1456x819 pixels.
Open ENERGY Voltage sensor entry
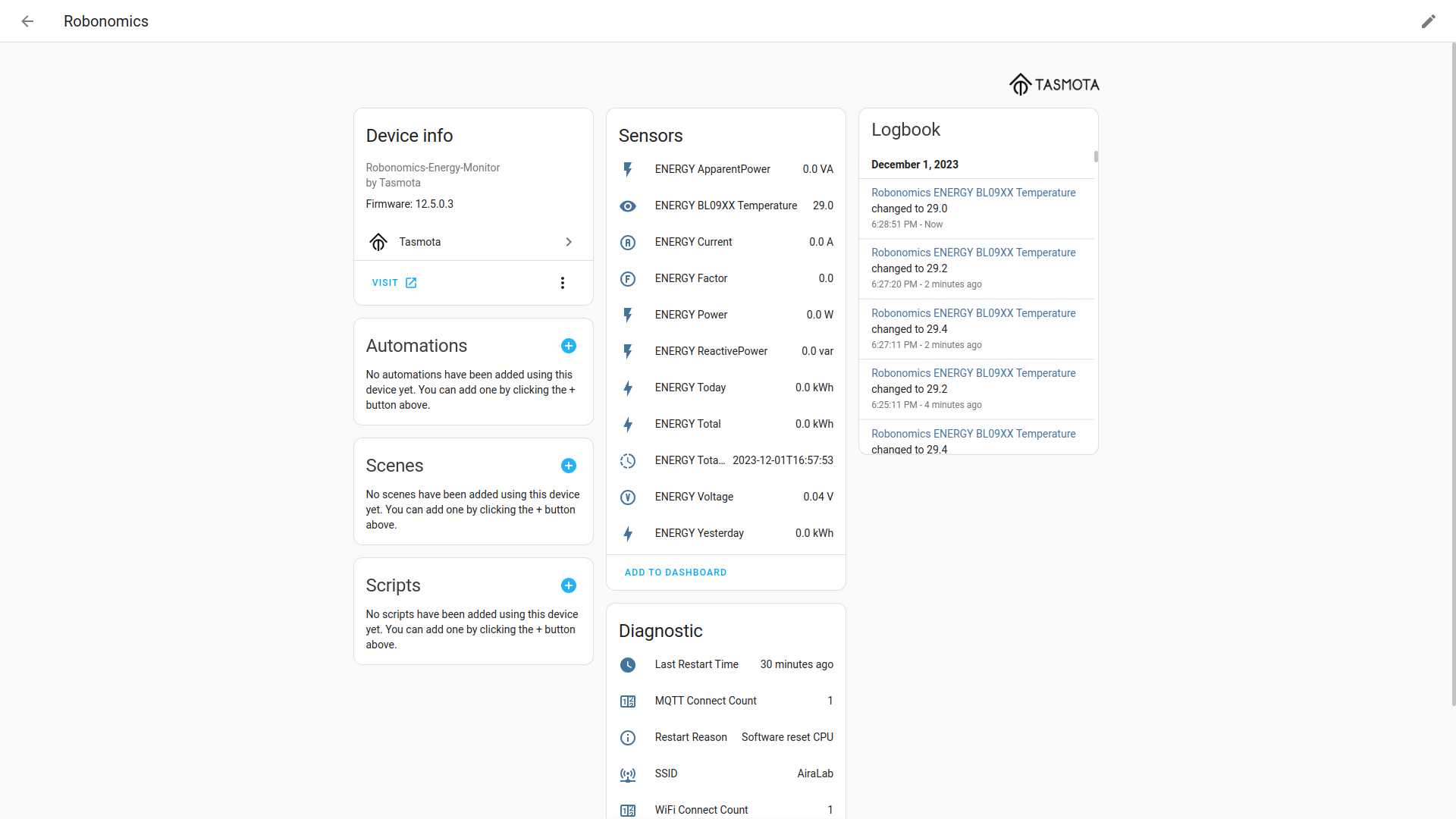click(726, 497)
